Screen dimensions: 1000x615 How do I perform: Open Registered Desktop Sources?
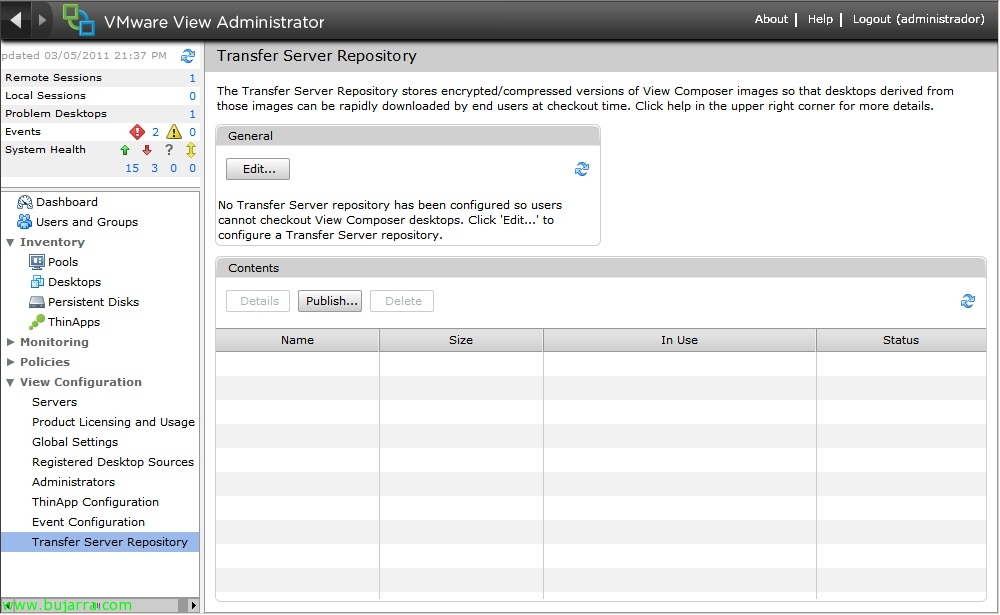[x=113, y=462]
